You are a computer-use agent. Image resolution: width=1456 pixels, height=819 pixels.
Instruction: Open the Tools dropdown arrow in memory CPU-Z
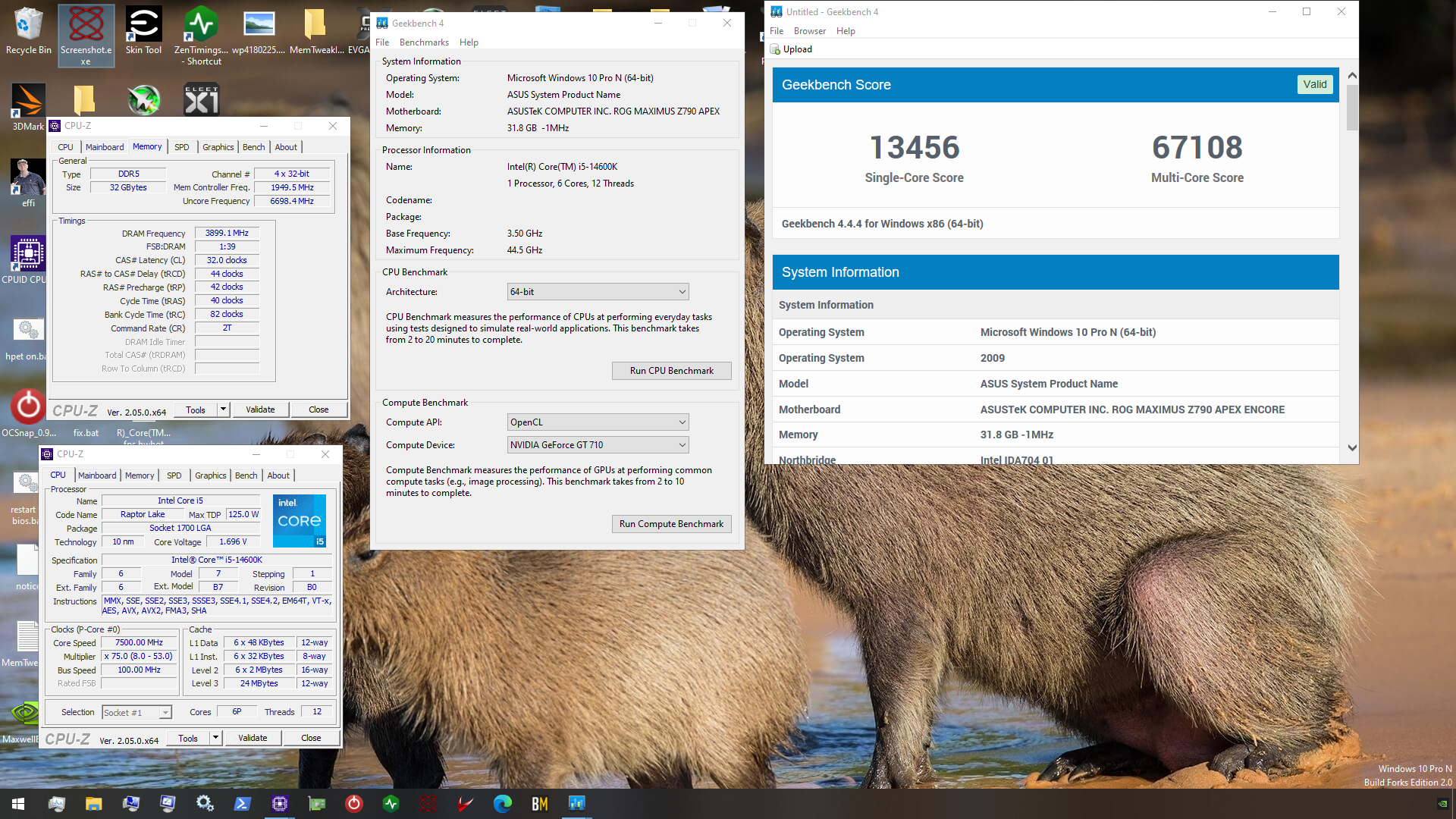point(223,409)
